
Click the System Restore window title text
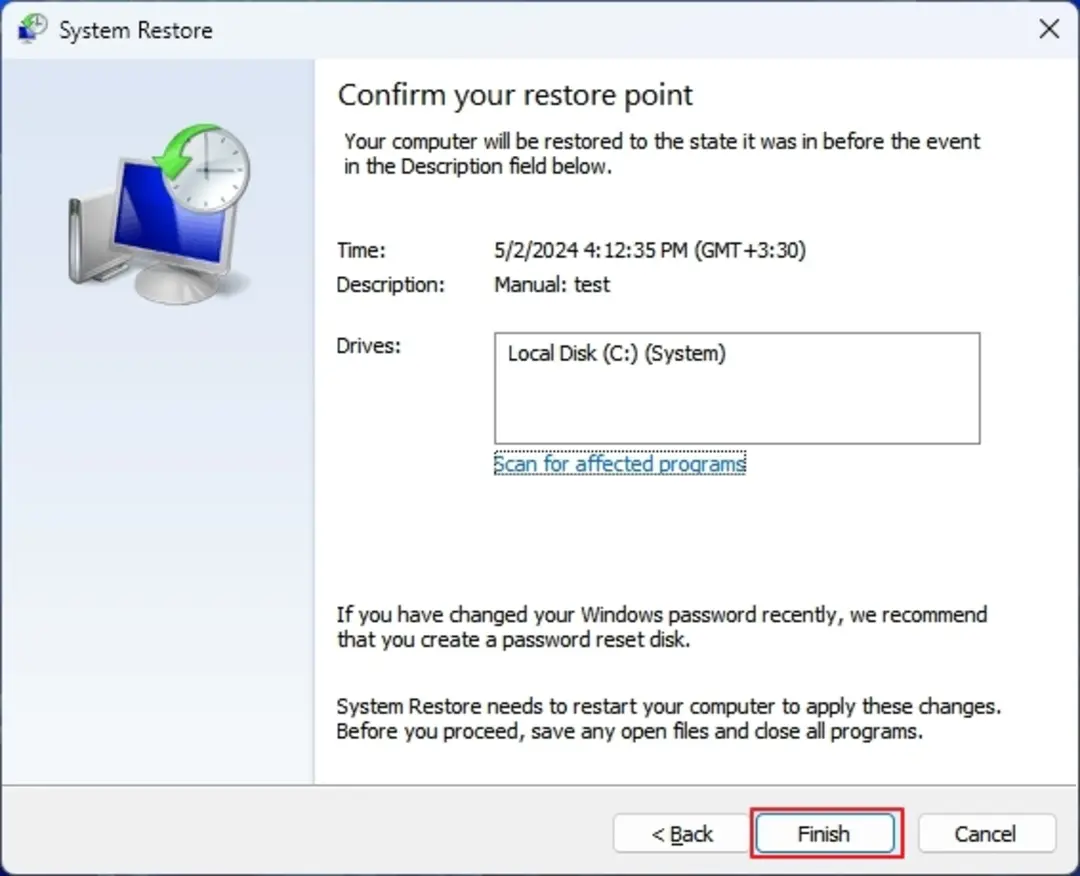(136, 30)
